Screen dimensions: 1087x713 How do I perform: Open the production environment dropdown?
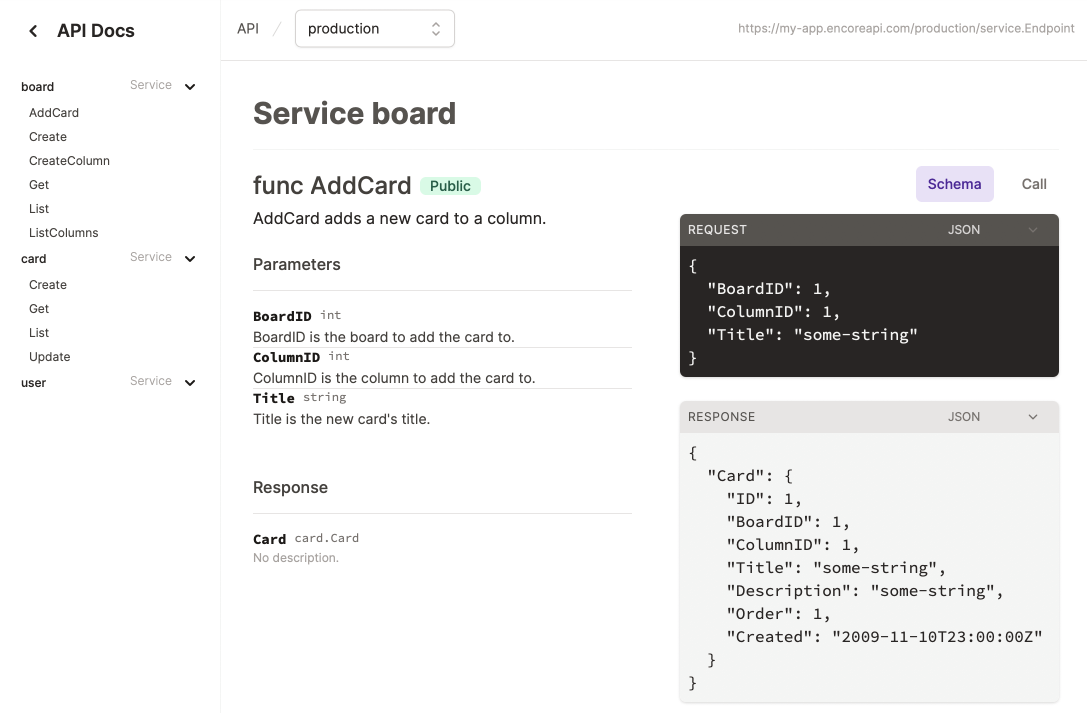[x=374, y=28]
